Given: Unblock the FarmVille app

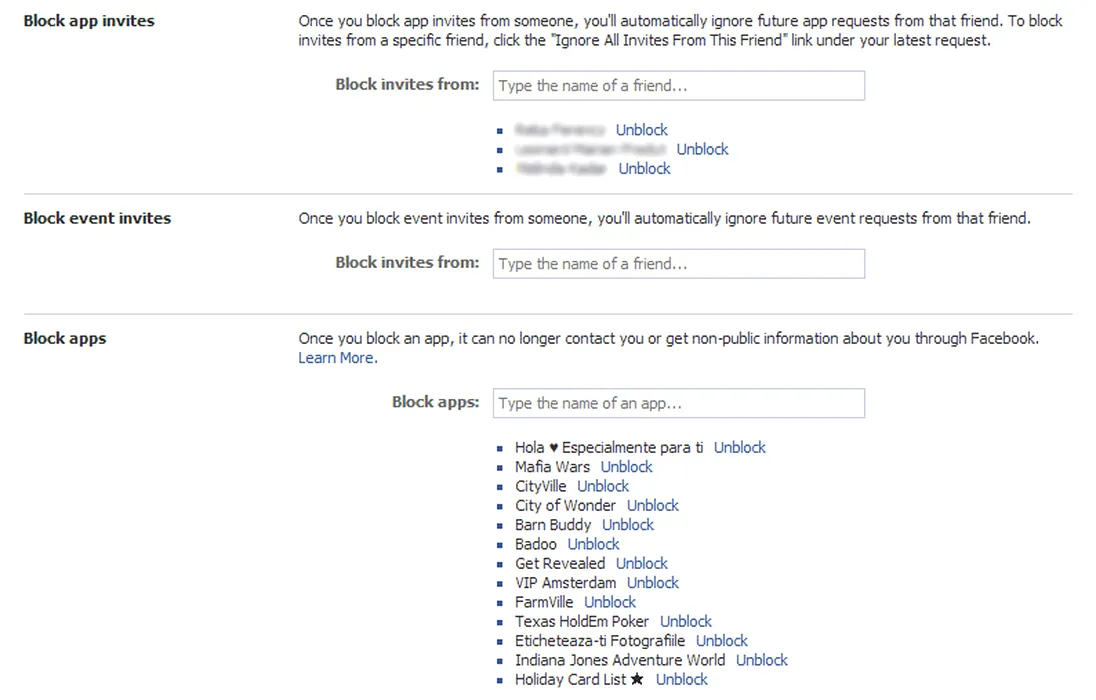Looking at the screenshot, I should (x=610, y=602).
